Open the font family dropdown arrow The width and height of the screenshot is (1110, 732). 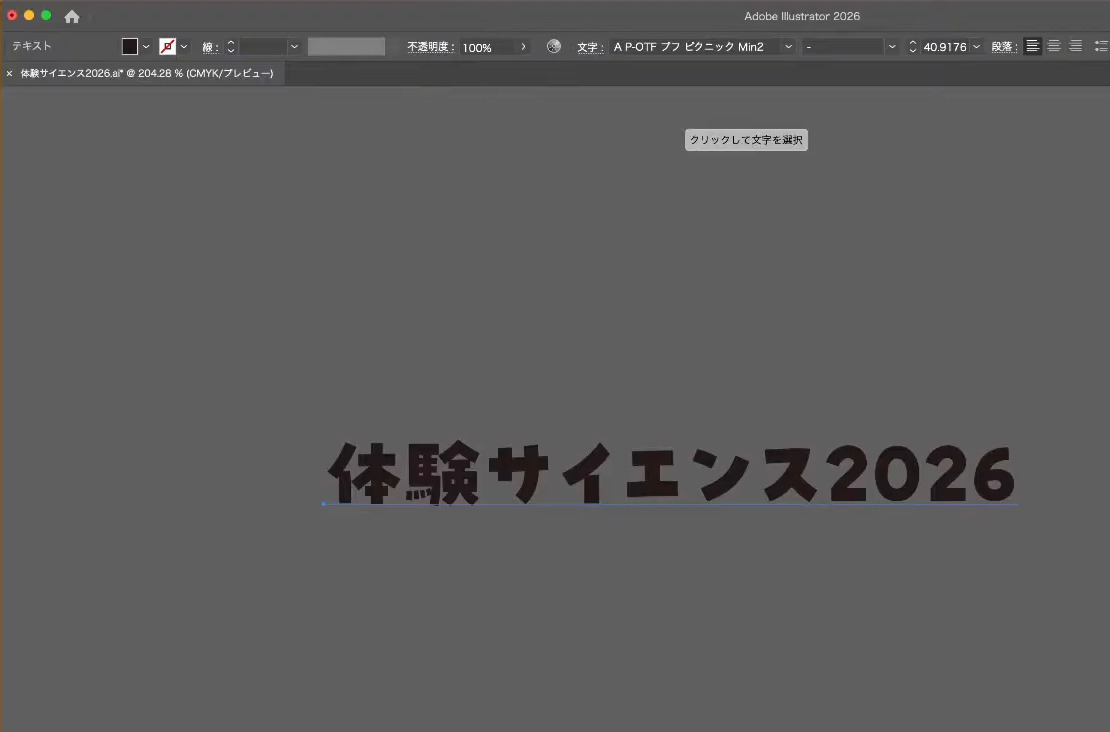(788, 47)
